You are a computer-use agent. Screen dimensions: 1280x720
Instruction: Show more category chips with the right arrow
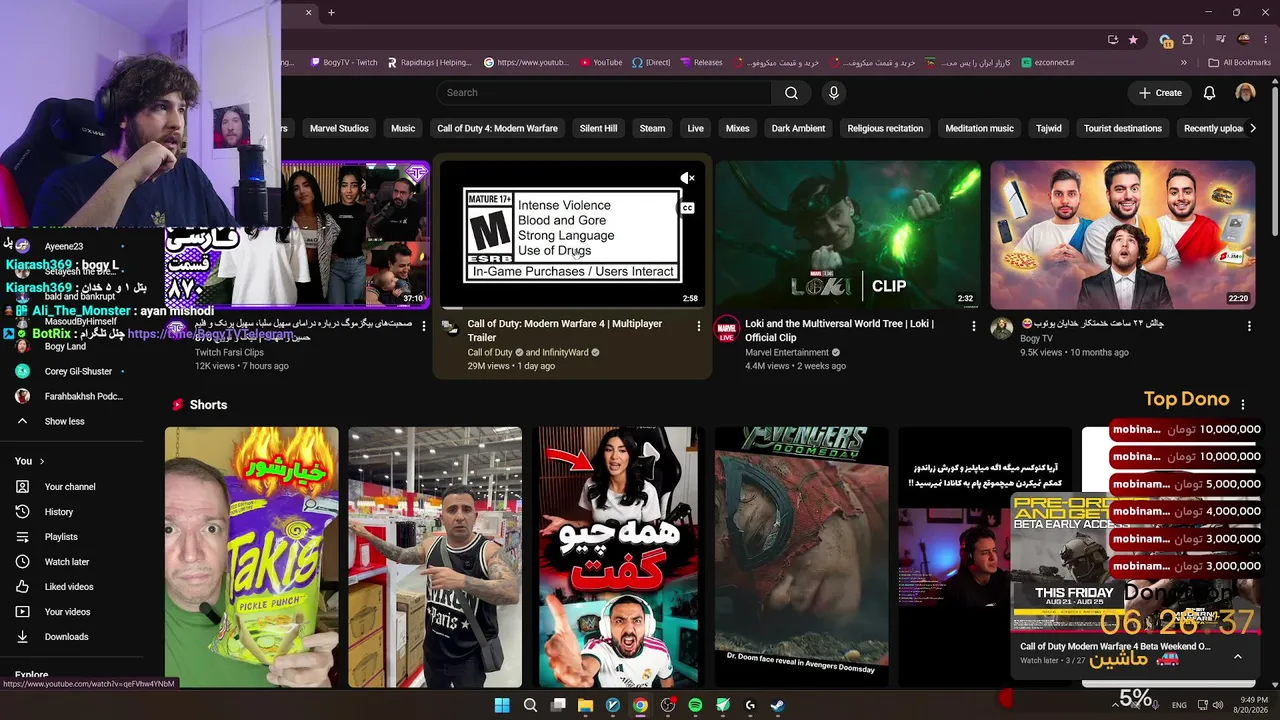click(x=1253, y=128)
